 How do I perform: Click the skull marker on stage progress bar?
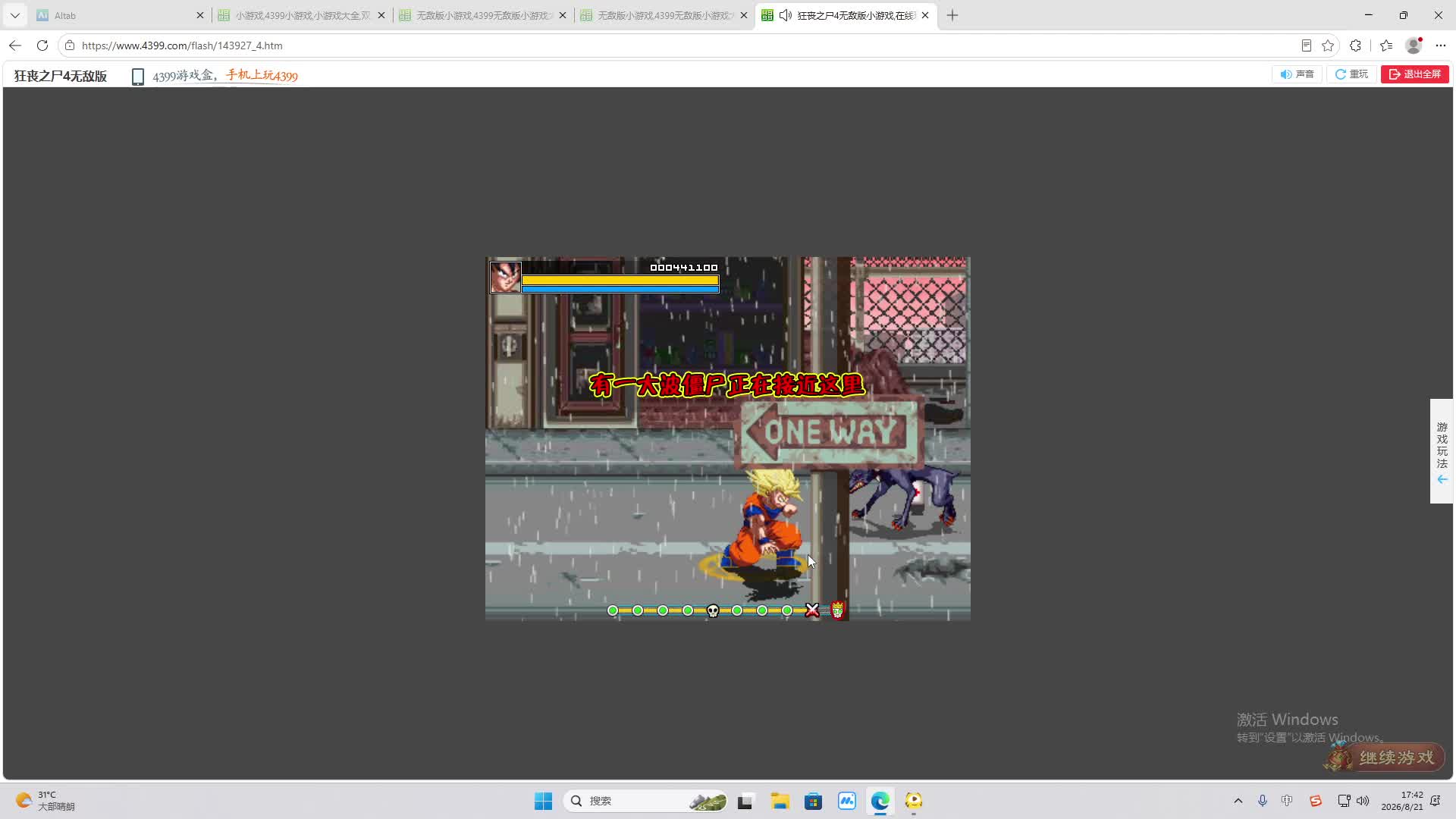(x=713, y=610)
